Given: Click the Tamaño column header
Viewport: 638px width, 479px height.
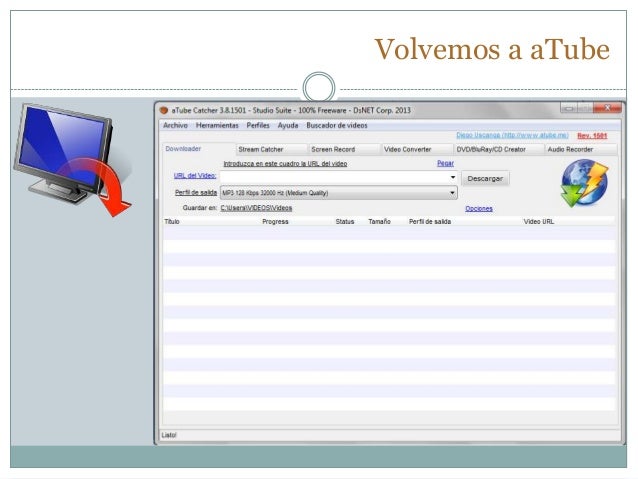Looking at the screenshot, I should point(379,221).
